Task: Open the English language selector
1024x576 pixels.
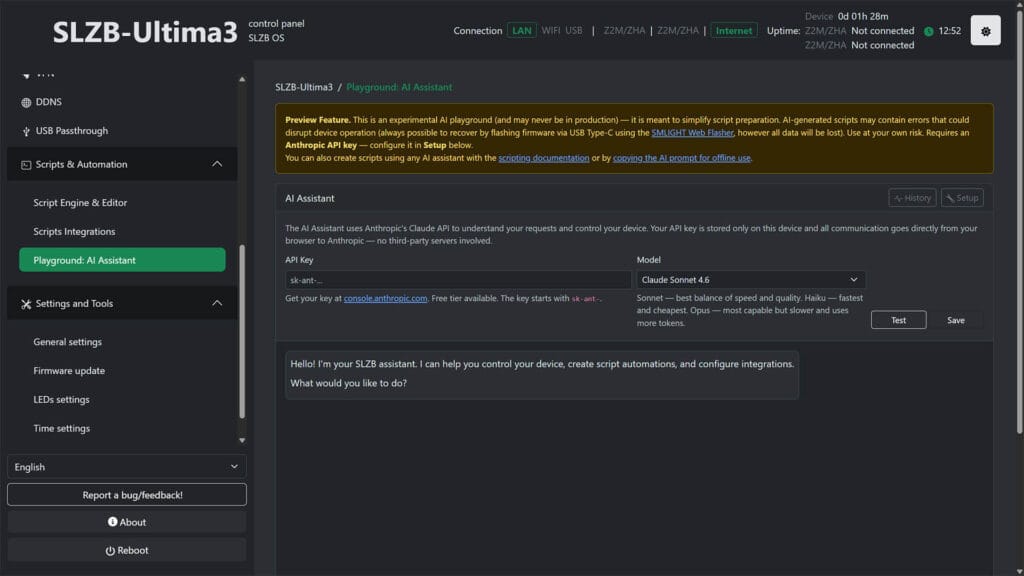Action: [x=126, y=467]
